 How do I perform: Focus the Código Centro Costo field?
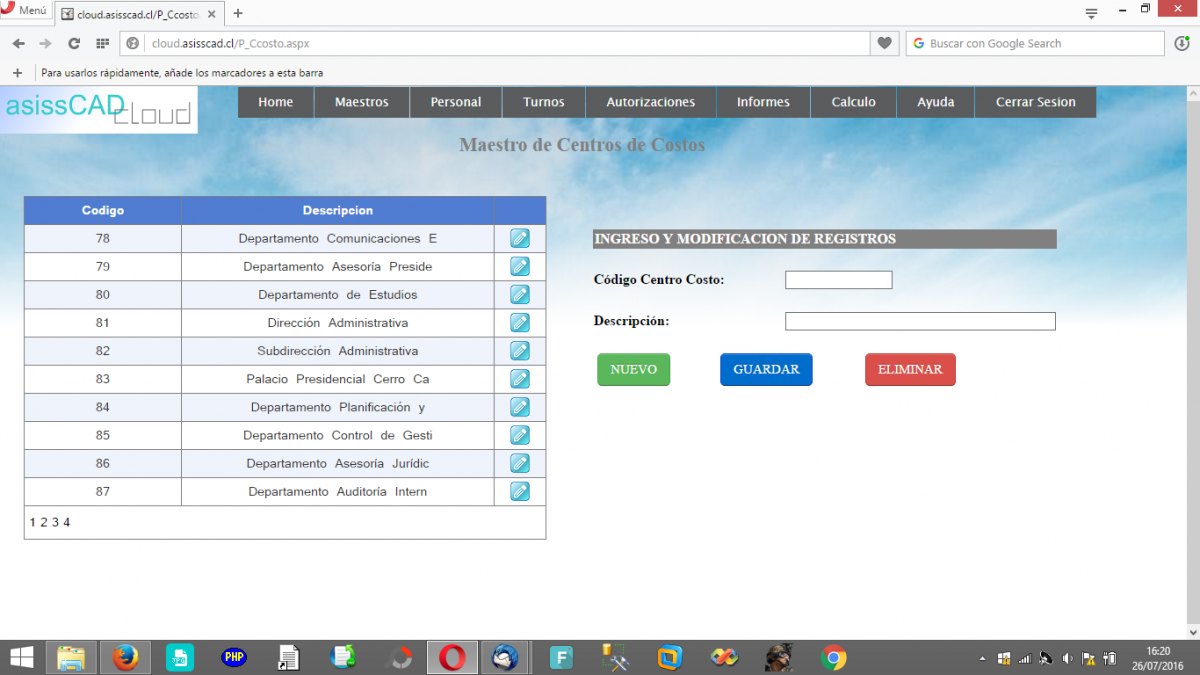click(x=838, y=280)
